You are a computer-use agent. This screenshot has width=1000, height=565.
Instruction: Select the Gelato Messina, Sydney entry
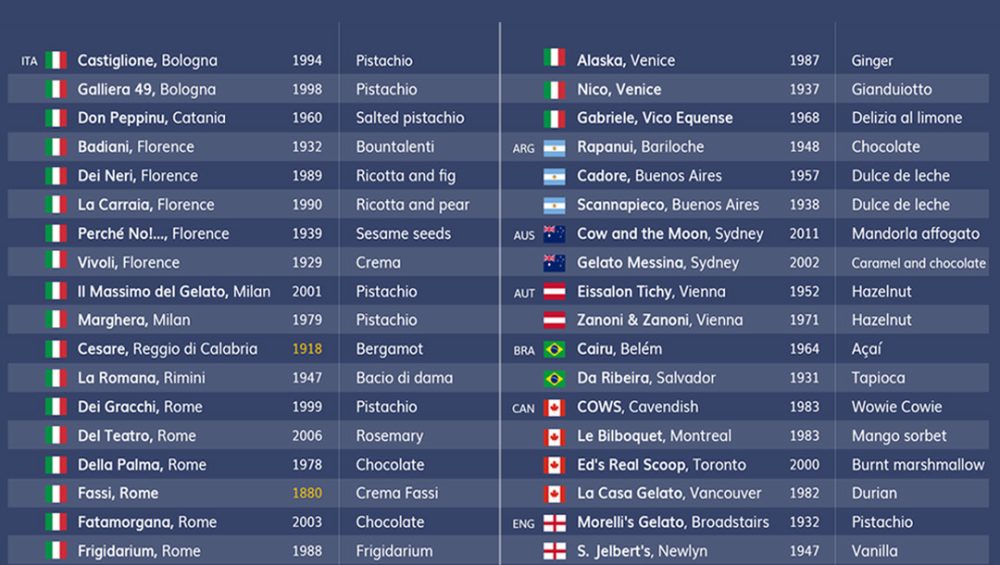click(657, 263)
